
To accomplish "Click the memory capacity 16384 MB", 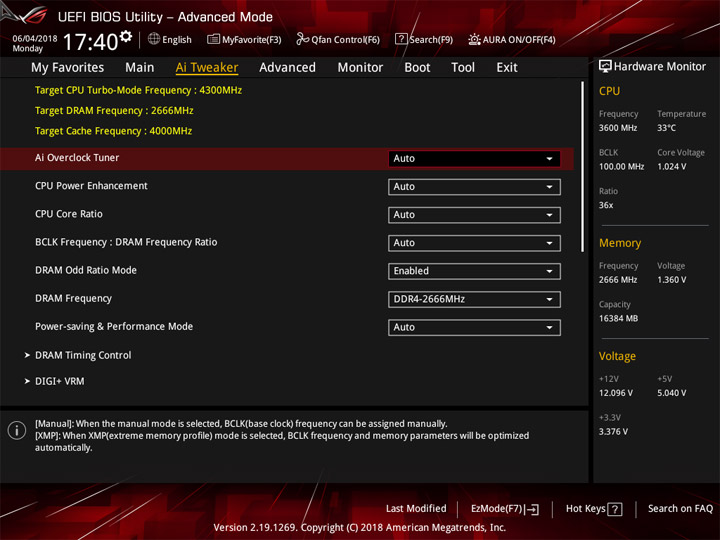I will point(619,318).
